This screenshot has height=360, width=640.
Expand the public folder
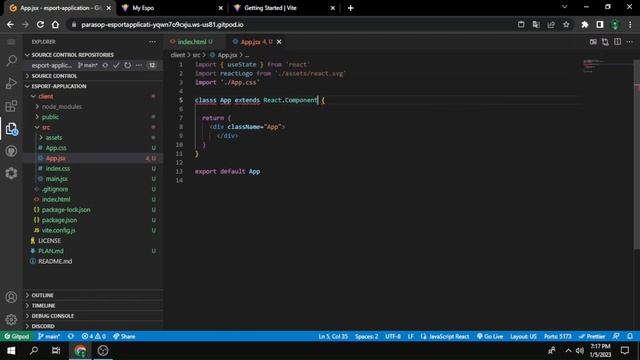[x=50, y=117]
